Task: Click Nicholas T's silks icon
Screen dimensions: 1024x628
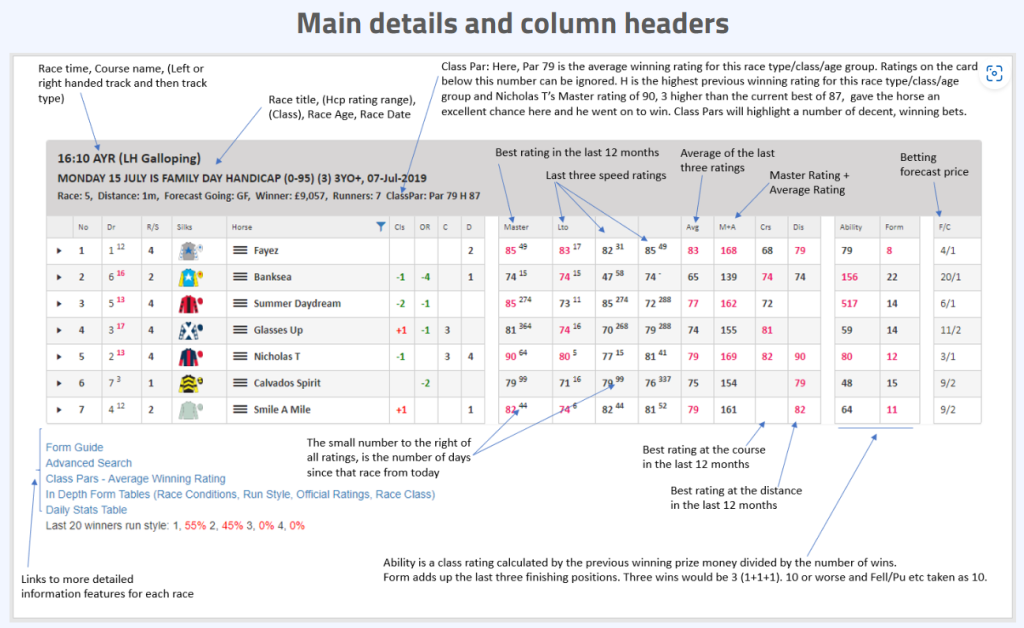Action: [x=191, y=357]
